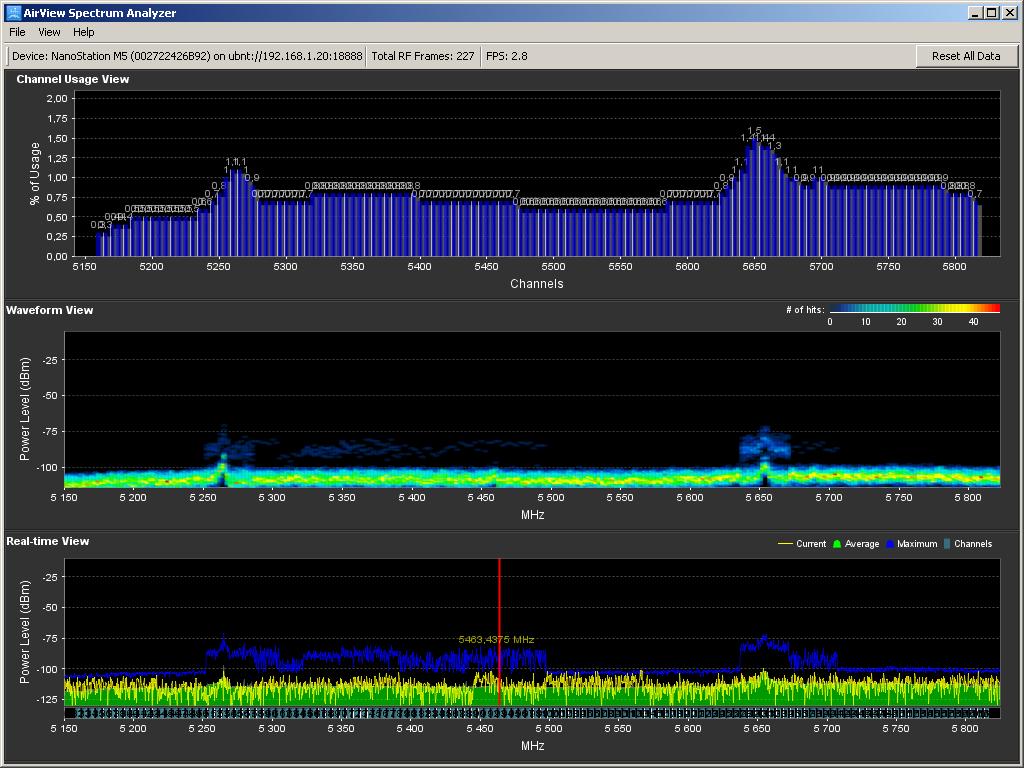
Task: Click the red frequency marker line in Real-time View
Action: tap(499, 600)
